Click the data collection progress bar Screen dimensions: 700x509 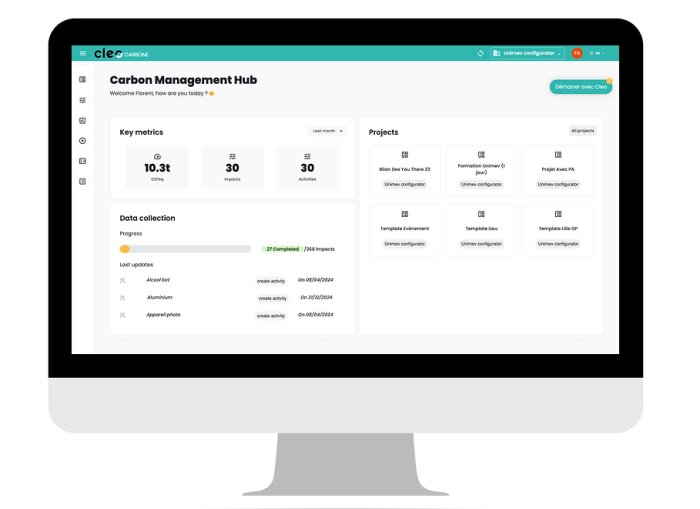tap(185, 248)
